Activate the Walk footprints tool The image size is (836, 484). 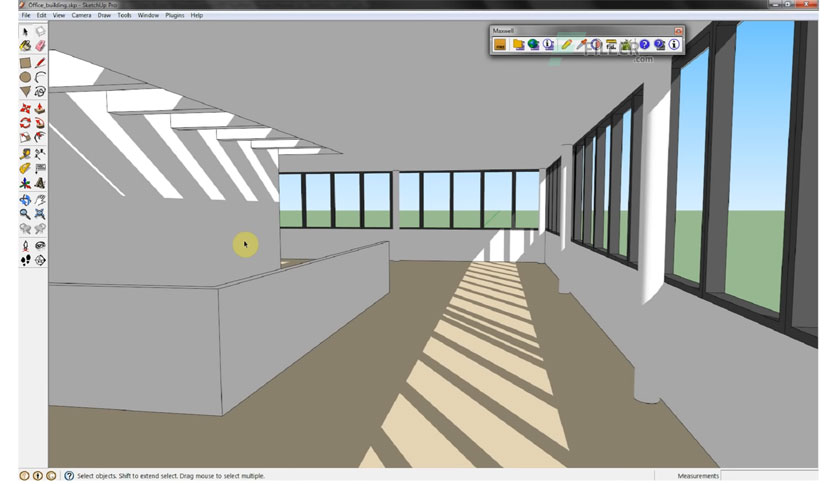point(25,260)
